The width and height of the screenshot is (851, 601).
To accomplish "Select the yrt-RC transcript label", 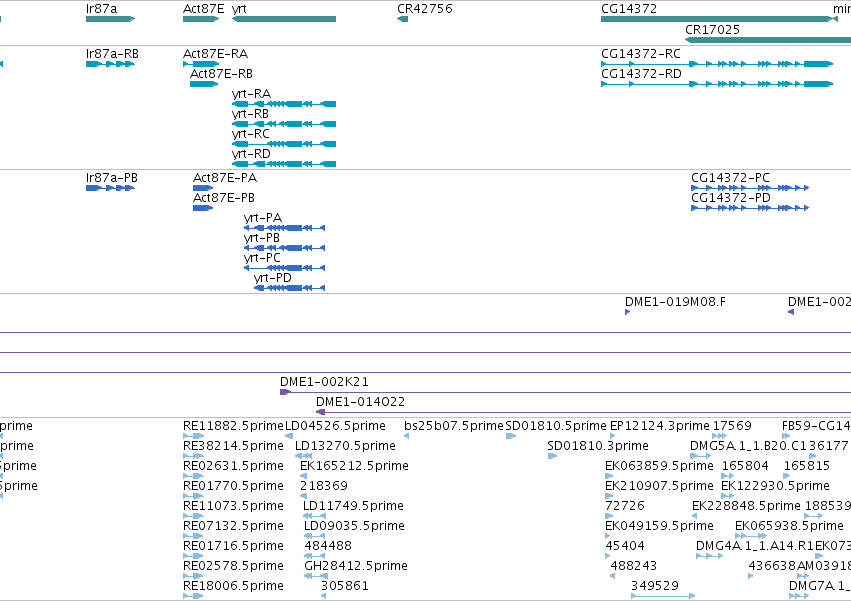I will (251, 134).
